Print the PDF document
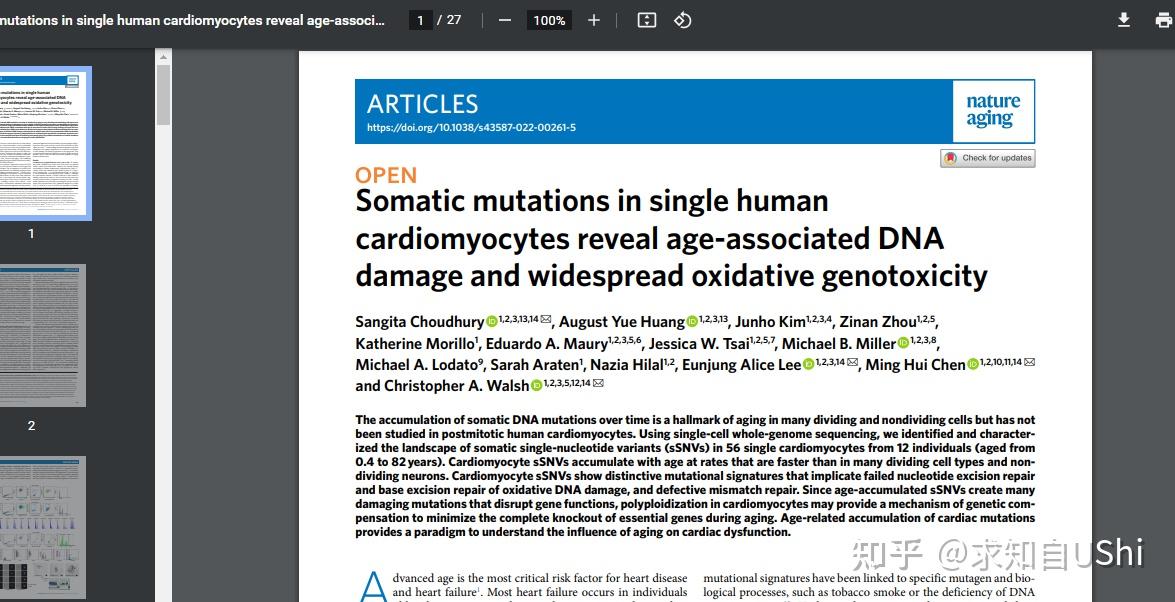Screen dimensions: 1175x602 (x=1164, y=20)
